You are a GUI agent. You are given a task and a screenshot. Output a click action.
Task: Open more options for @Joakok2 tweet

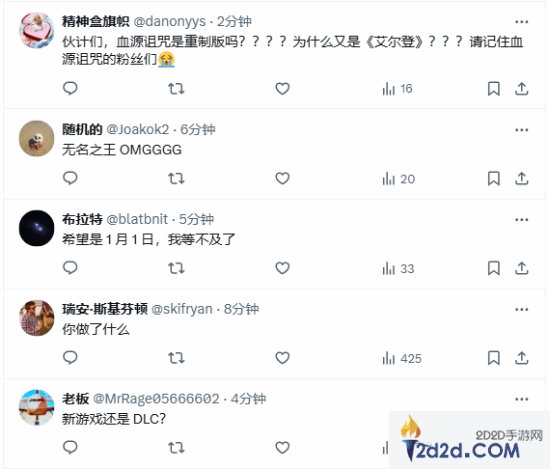pos(522,130)
